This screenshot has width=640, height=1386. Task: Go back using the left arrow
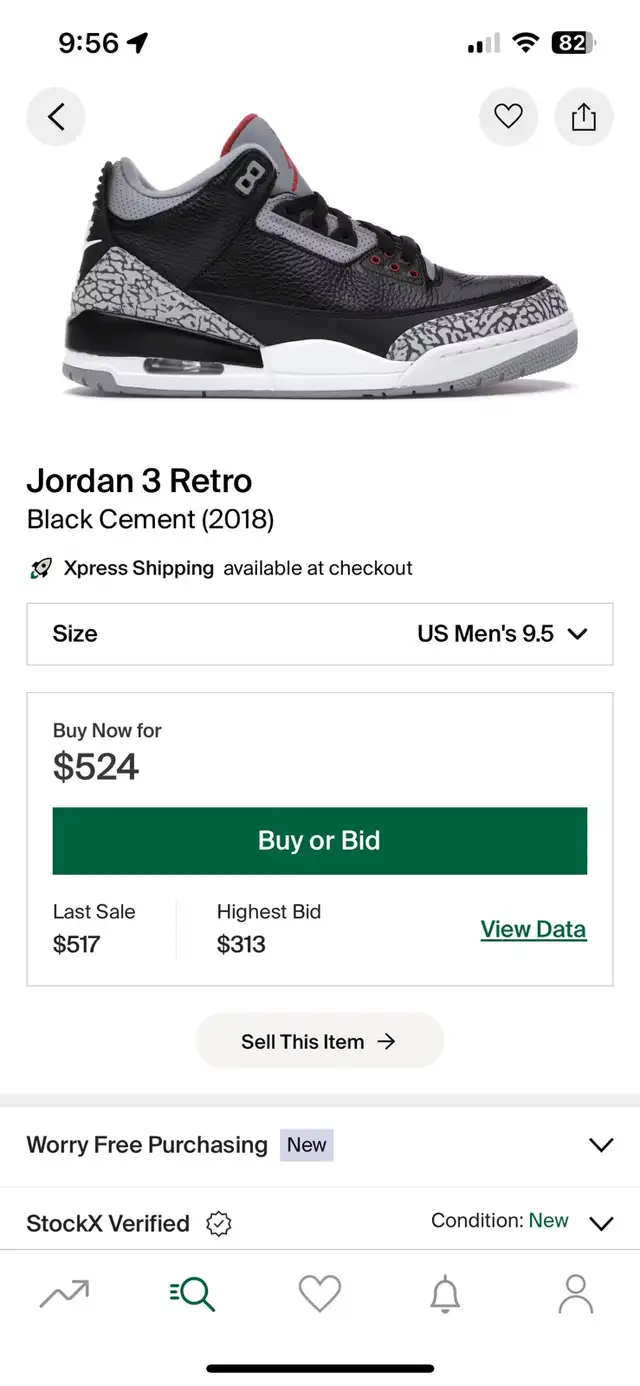pyautogui.click(x=56, y=116)
